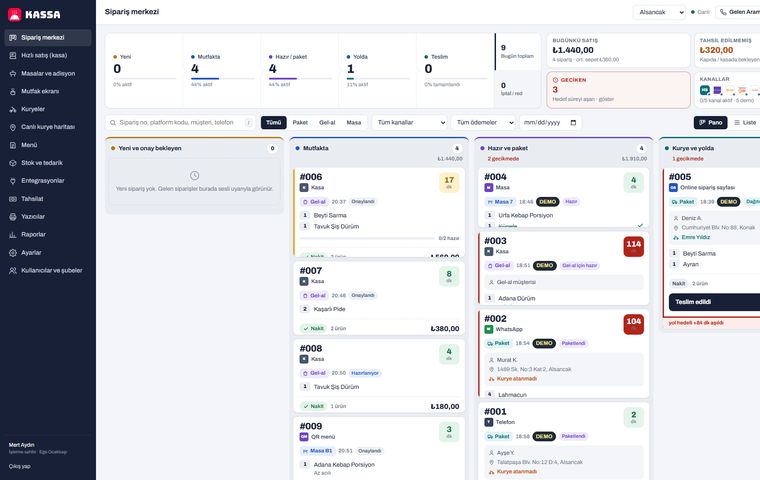Click the search magnifier icon
This screenshot has width=760, height=480.
pos(113,123)
